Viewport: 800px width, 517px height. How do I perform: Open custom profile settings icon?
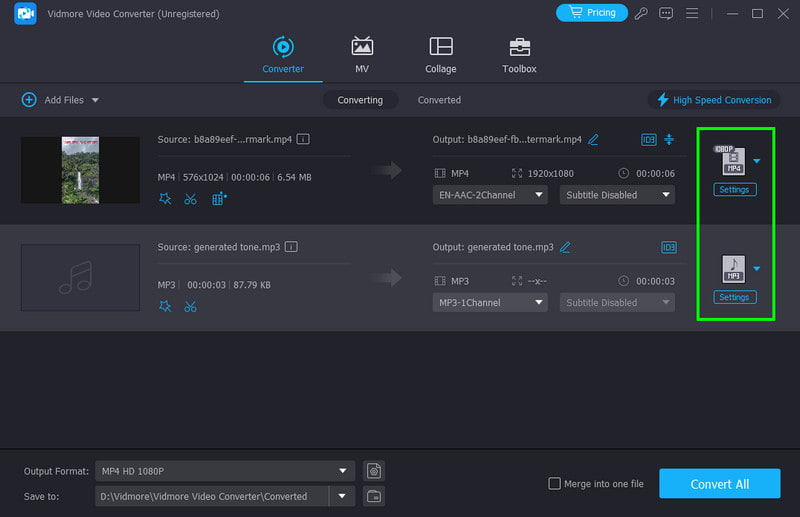374,471
